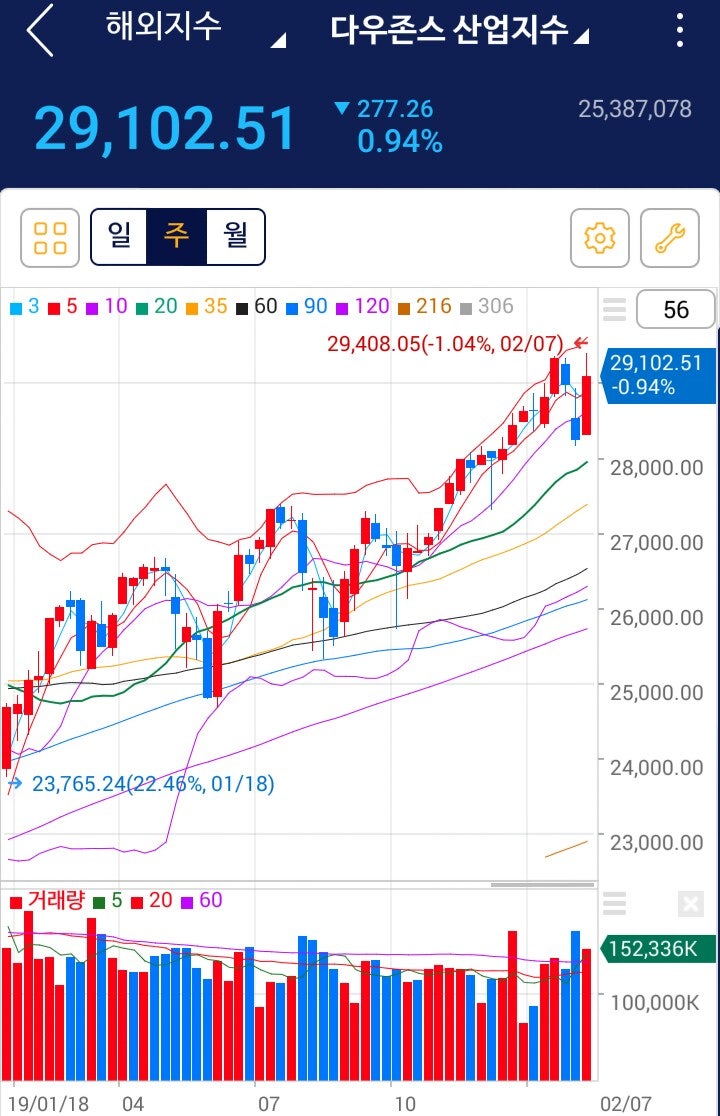Viewport: 720px width, 1116px height.
Task: Tap the 27,000.00 price axis label
Action: pyautogui.click(x=657, y=543)
